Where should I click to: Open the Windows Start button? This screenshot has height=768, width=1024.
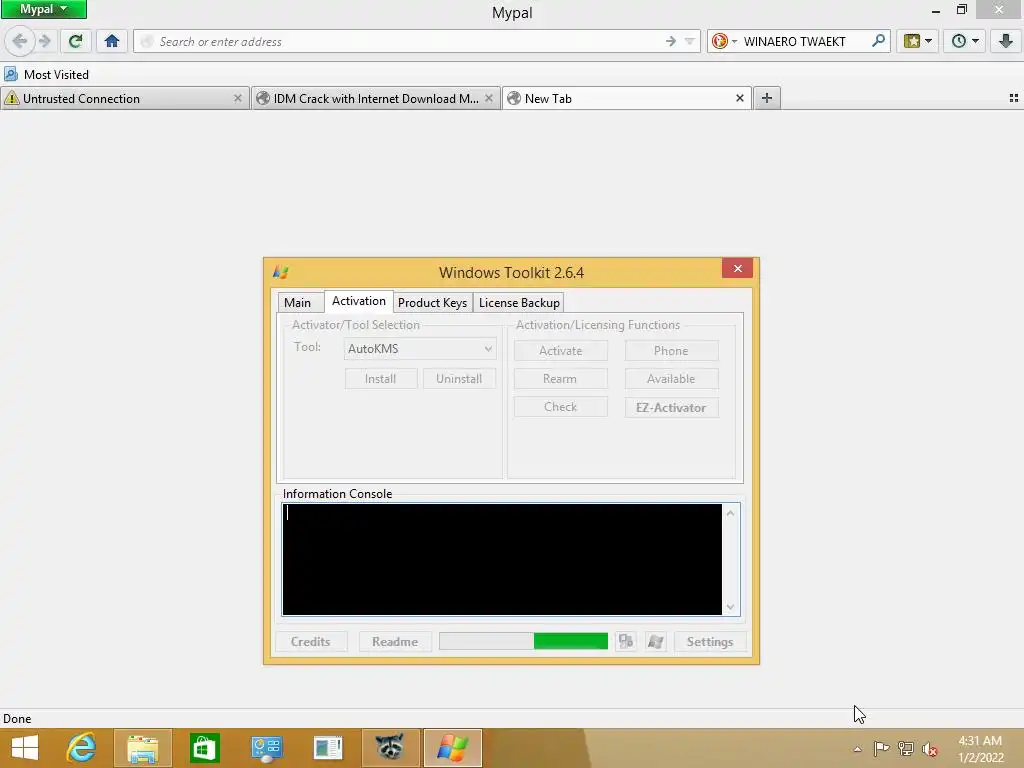pyautogui.click(x=25, y=748)
